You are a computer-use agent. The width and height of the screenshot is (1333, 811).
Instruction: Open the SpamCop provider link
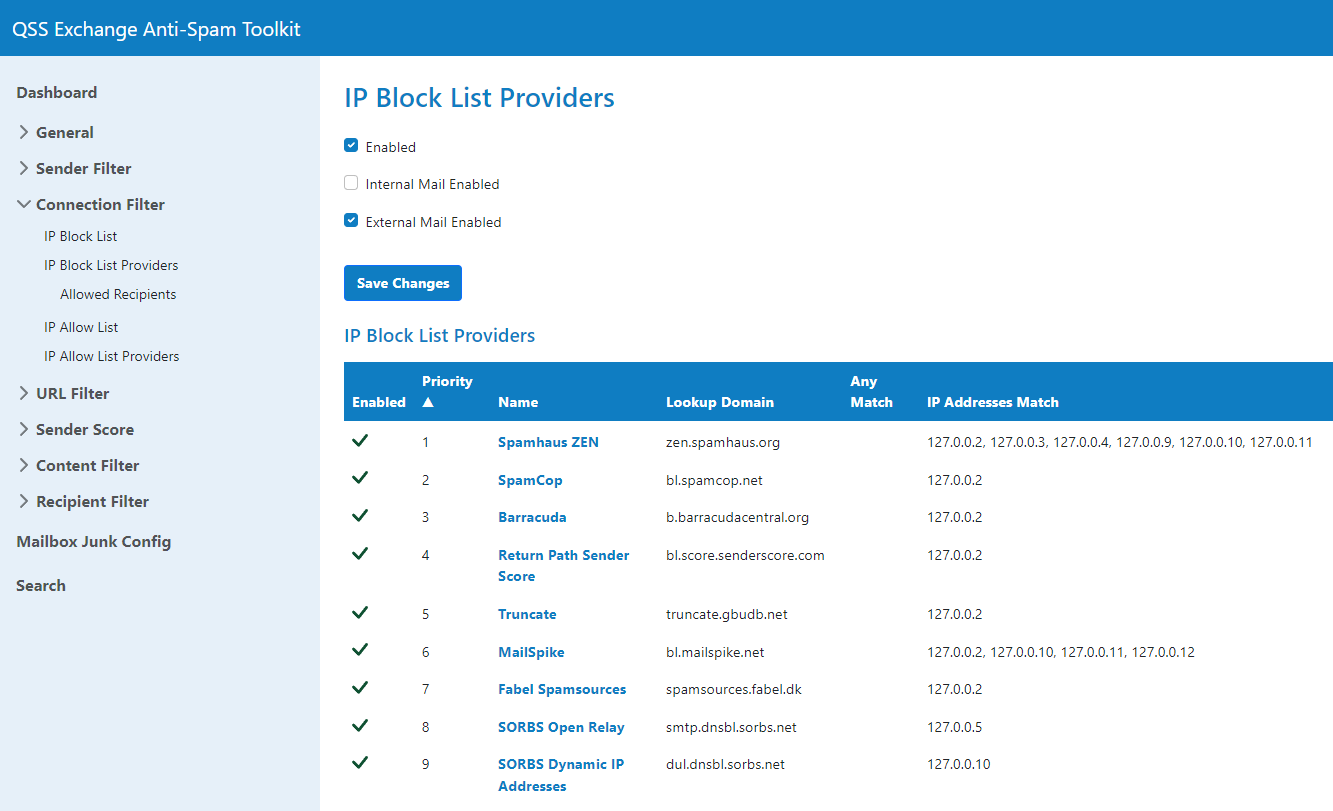click(x=530, y=480)
